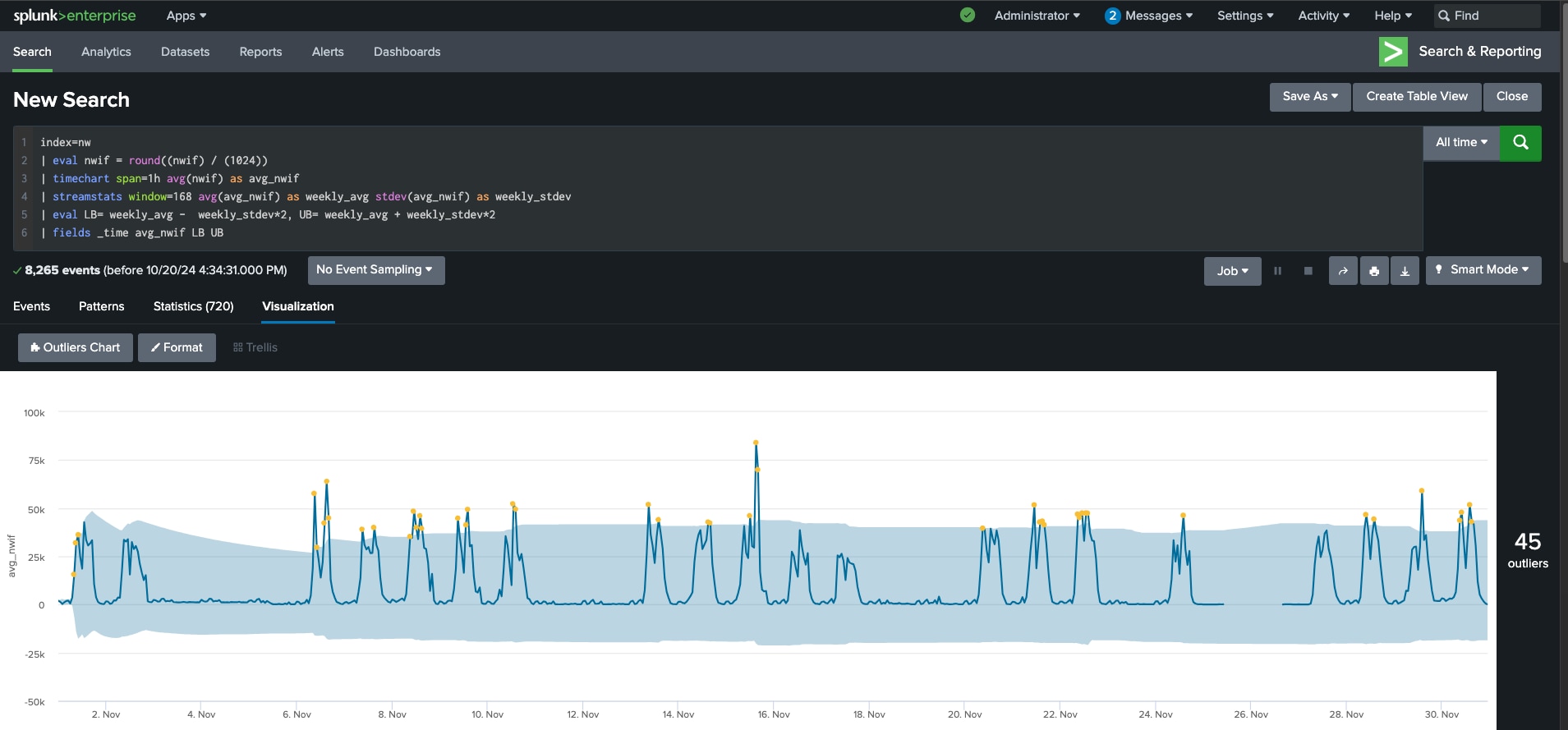Change Smart Mode search mode
The height and width of the screenshot is (730, 1568).
click(1483, 270)
